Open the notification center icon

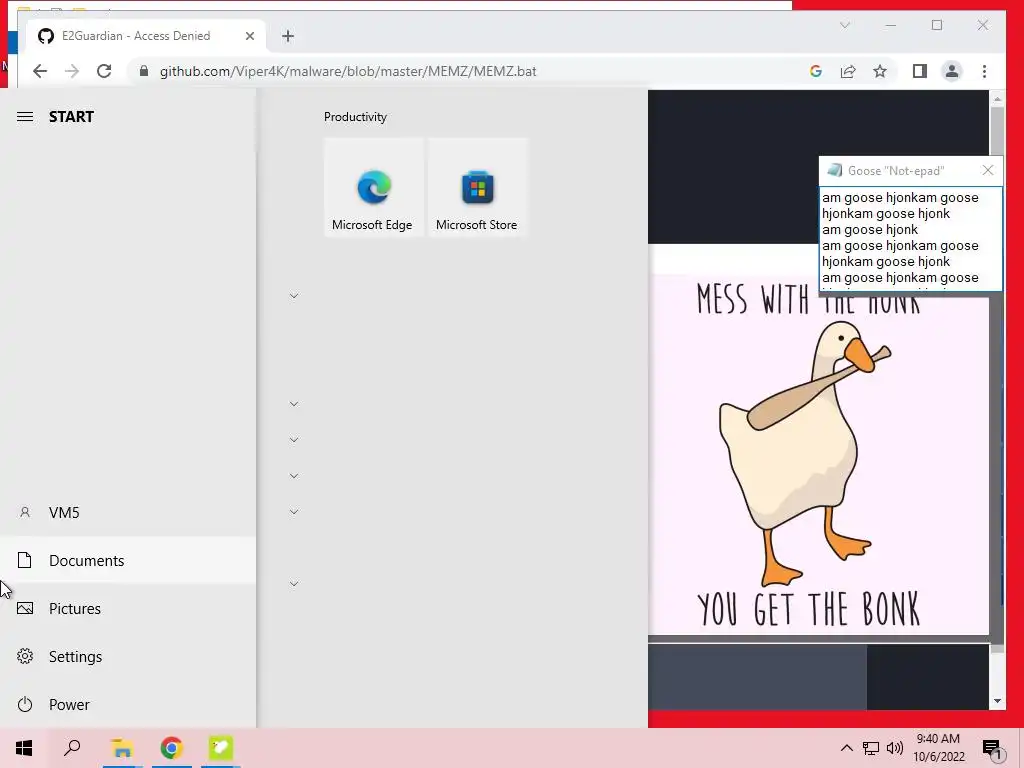coord(992,750)
